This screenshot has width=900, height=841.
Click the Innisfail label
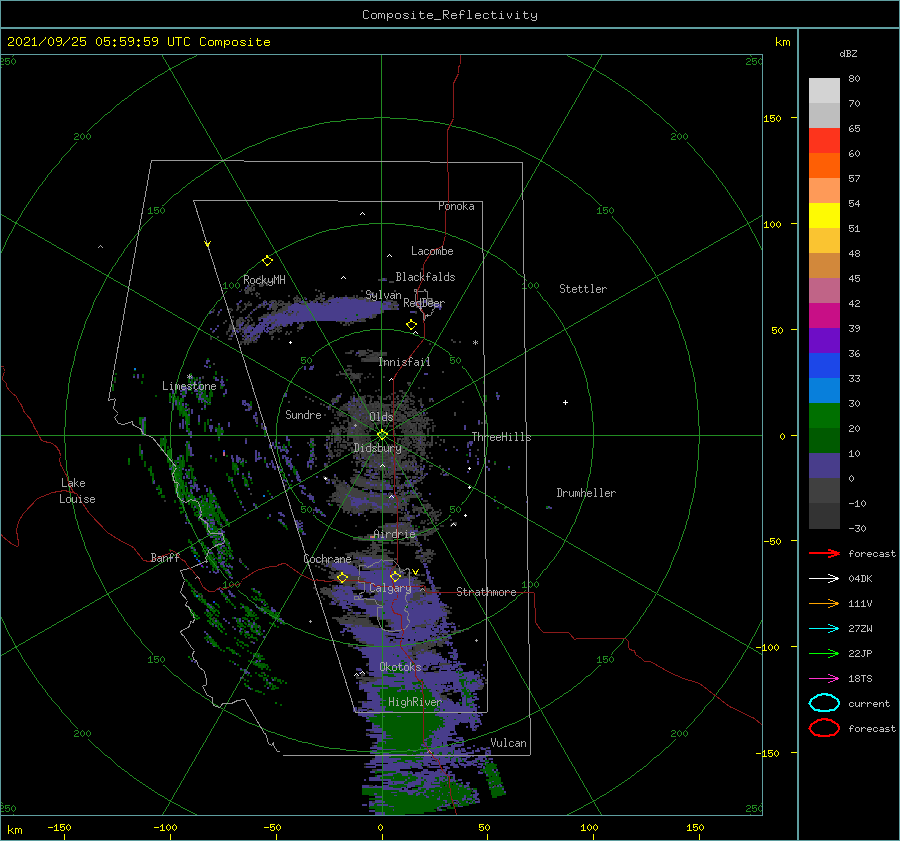pyautogui.click(x=405, y=362)
